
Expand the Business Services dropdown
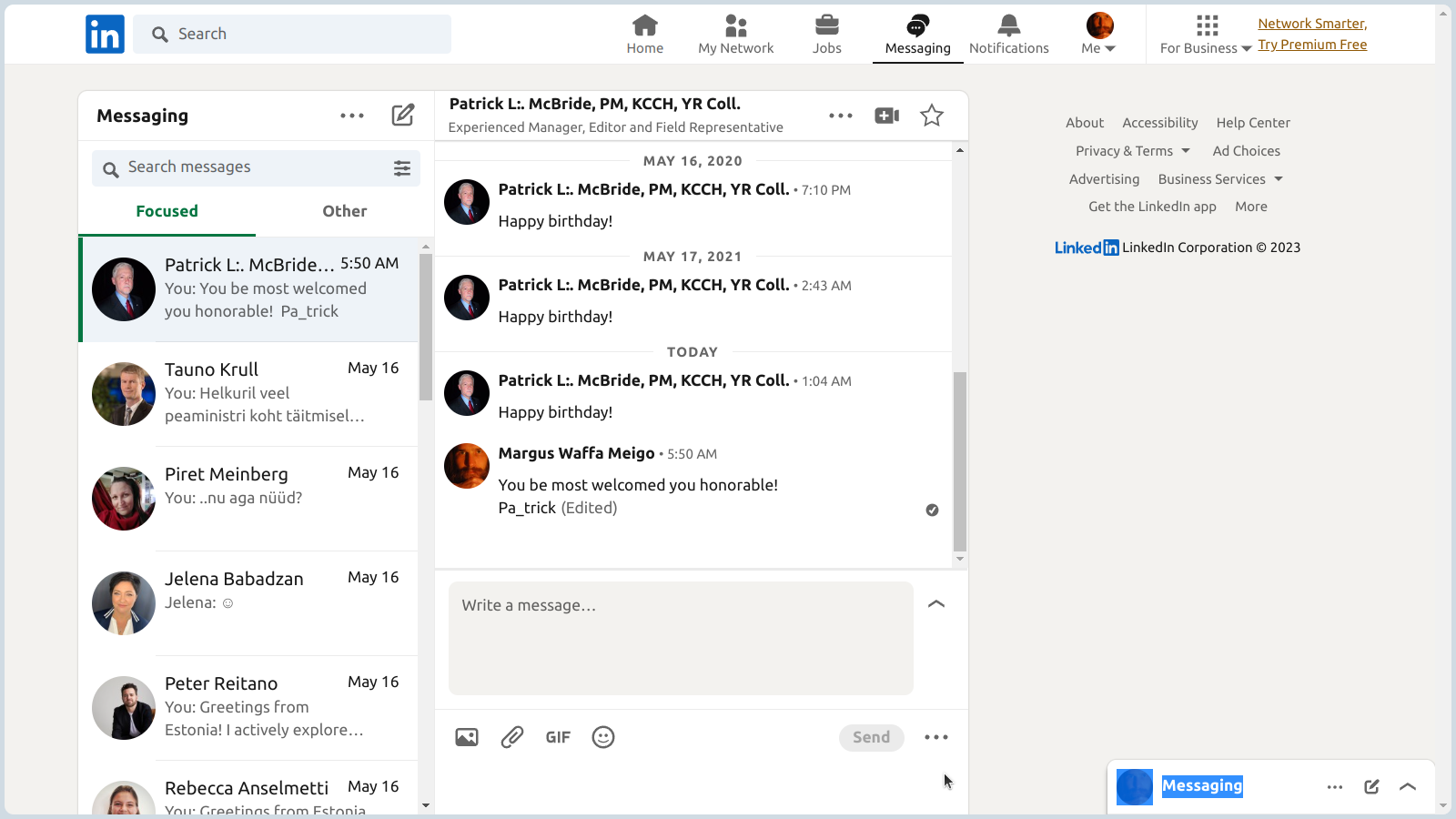[x=1220, y=179]
